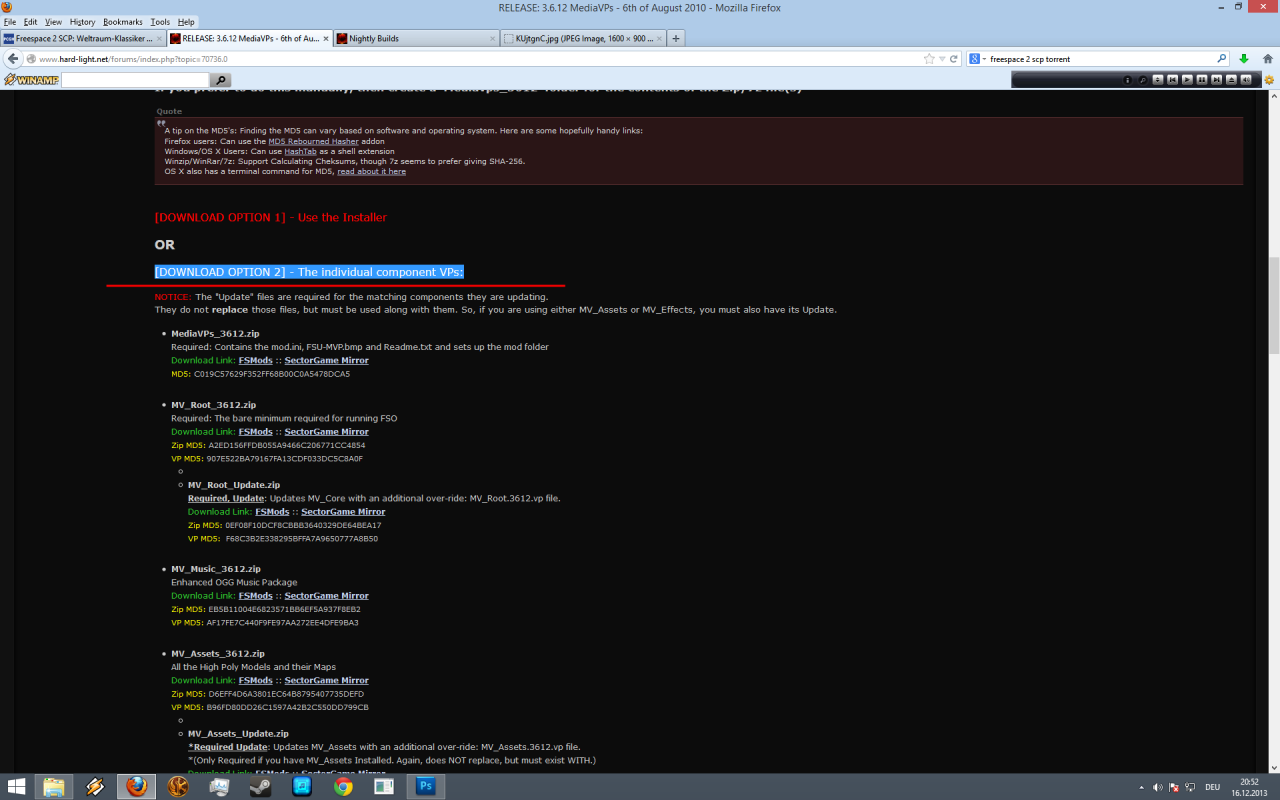Open Winamp from the taskbar
This screenshot has width=1280, height=800.
[95, 786]
